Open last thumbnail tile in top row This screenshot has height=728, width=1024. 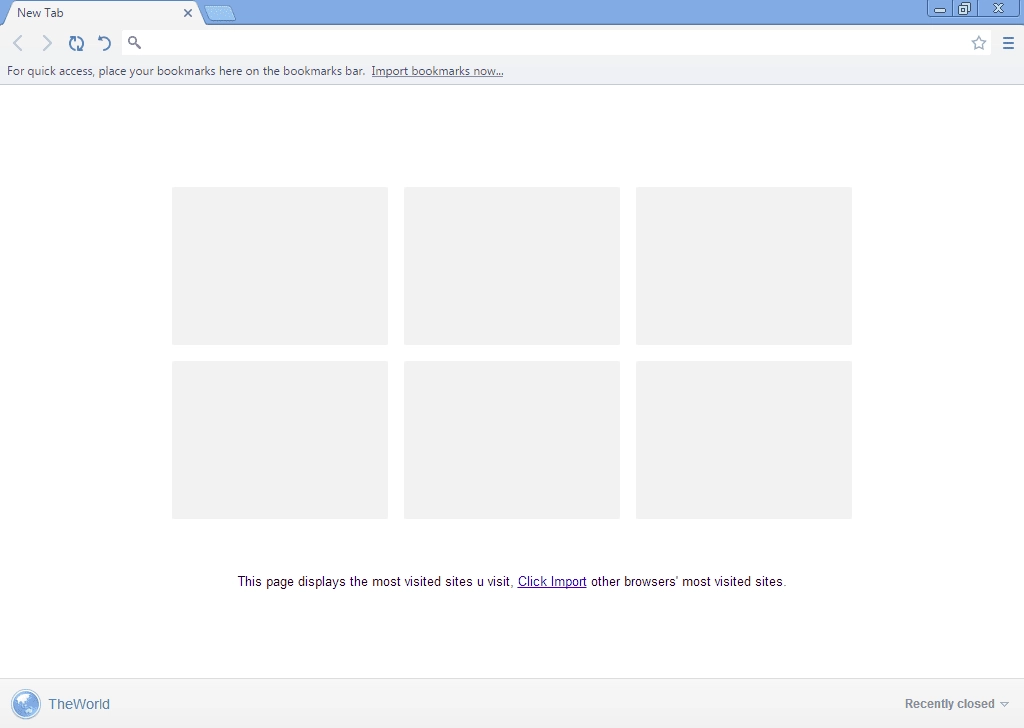tap(743, 266)
